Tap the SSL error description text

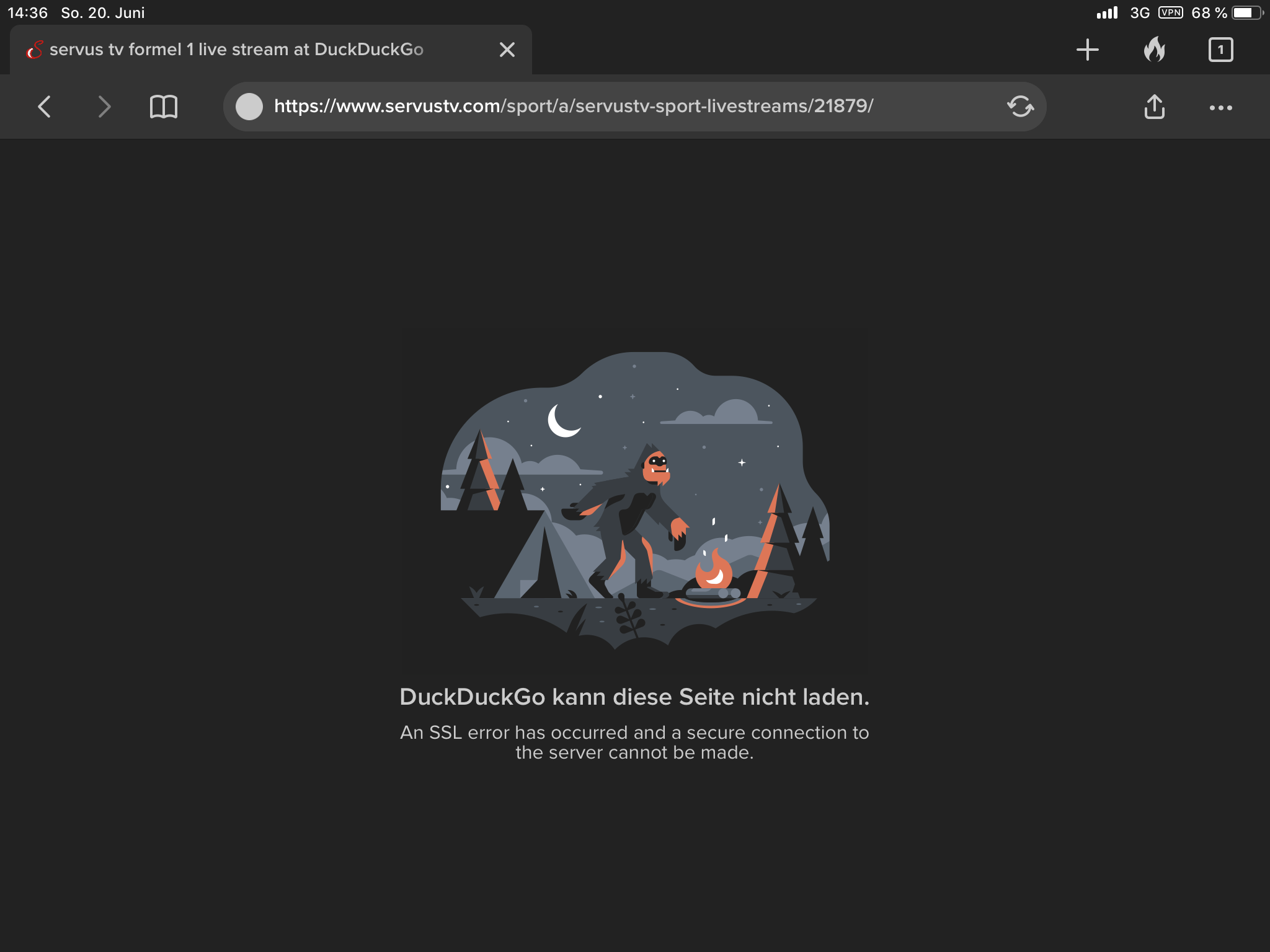click(x=635, y=742)
